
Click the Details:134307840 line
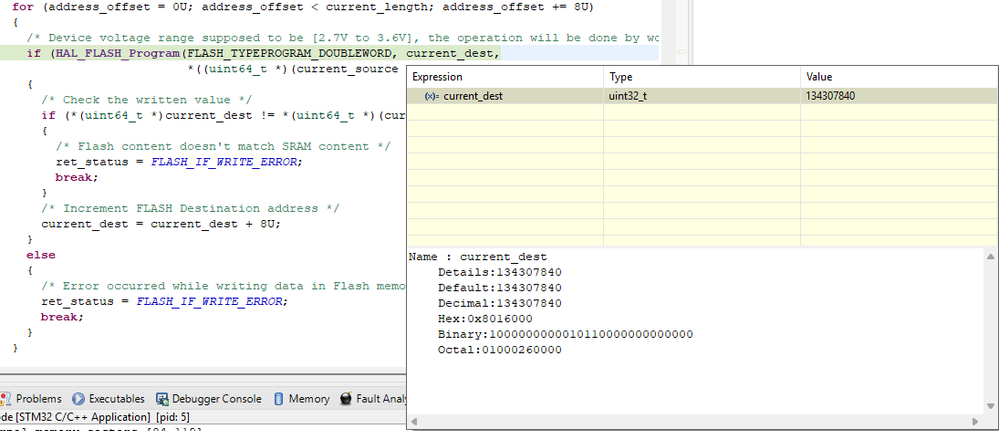tap(500, 272)
